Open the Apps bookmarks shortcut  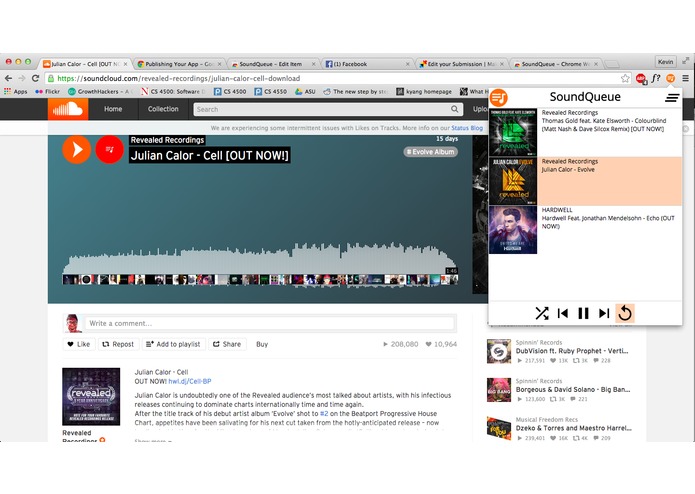click(16, 92)
